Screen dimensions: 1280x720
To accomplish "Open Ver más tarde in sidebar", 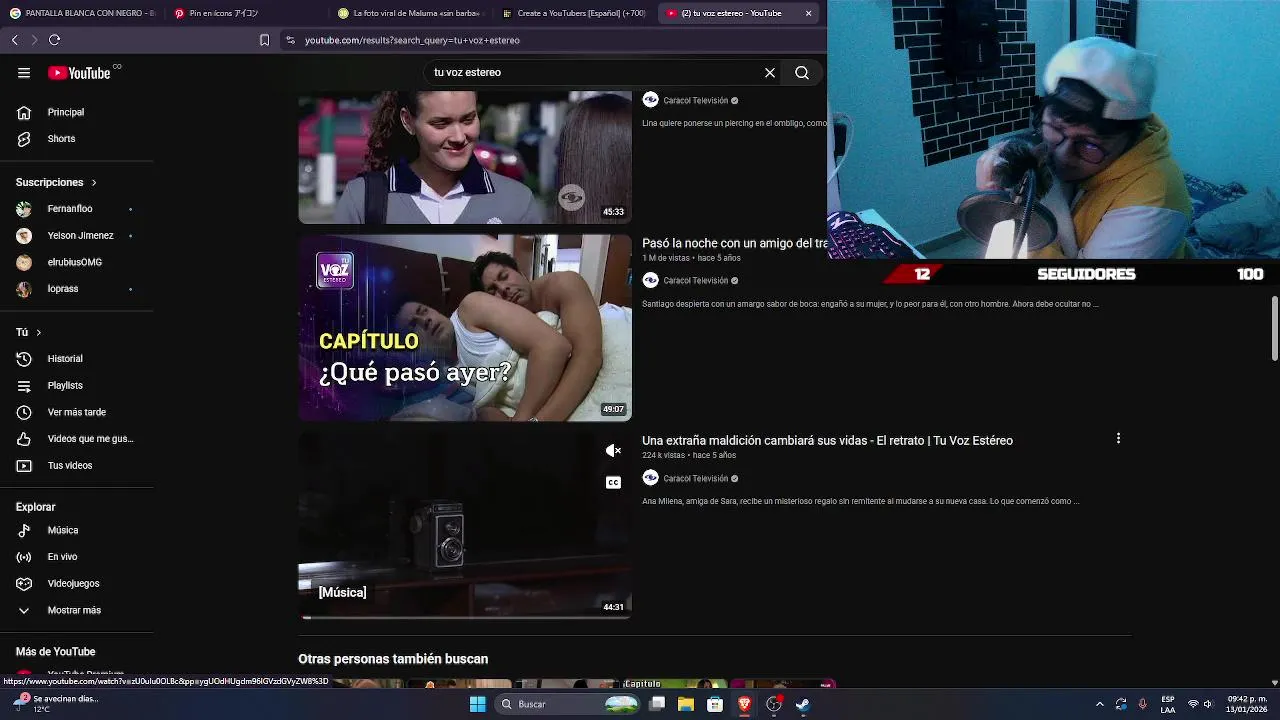I will coord(77,412).
